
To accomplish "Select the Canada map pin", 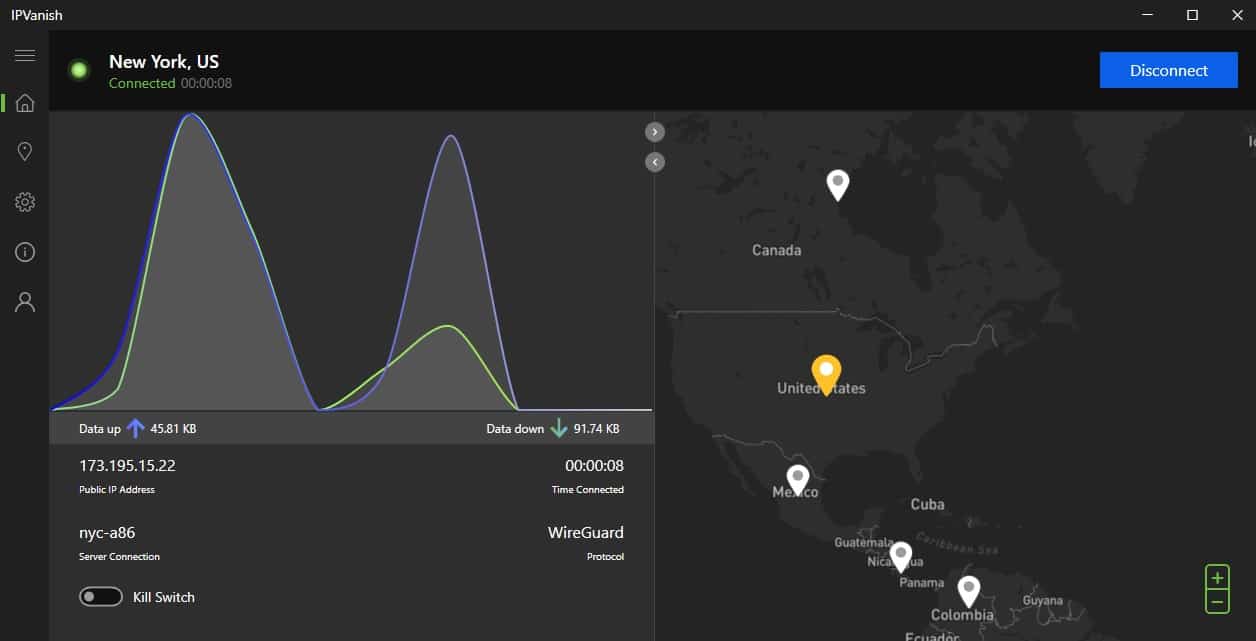I will pyautogui.click(x=838, y=184).
